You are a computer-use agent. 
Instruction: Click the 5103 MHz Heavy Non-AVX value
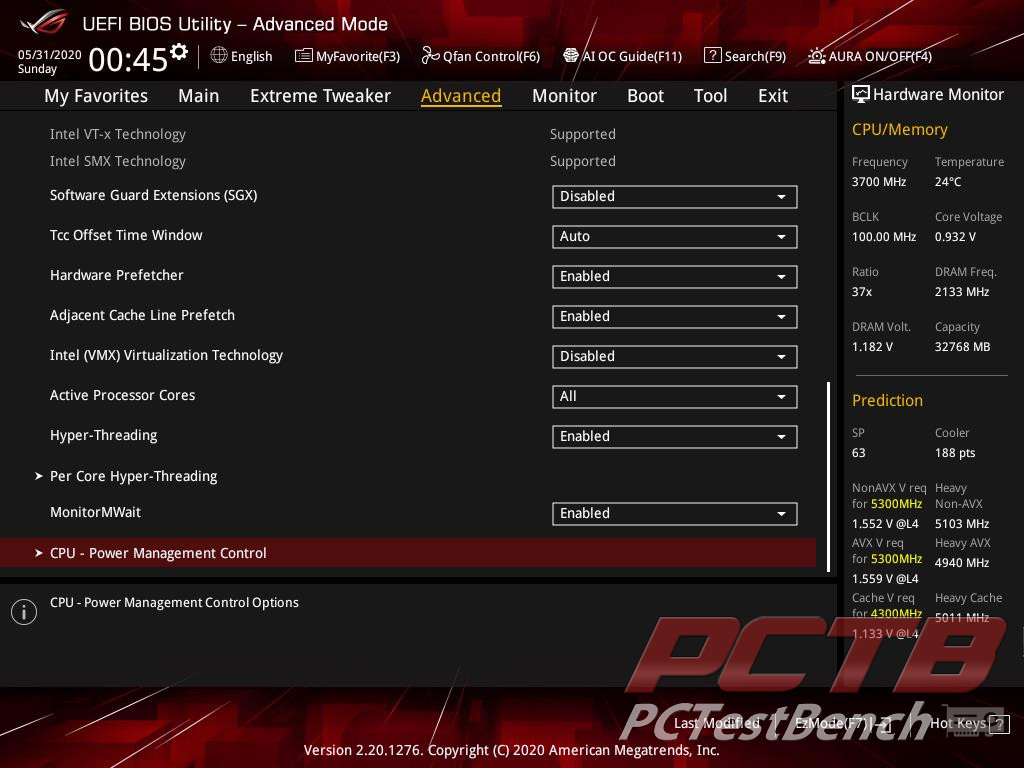(961, 524)
